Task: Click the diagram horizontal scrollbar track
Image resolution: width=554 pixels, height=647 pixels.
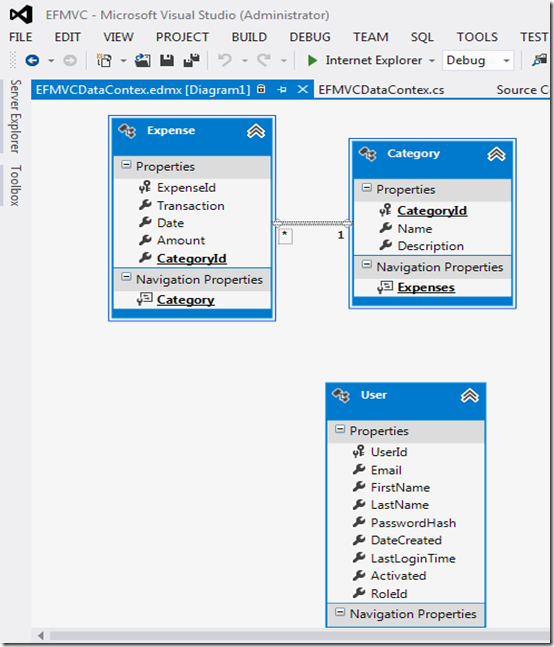Action: point(299,635)
